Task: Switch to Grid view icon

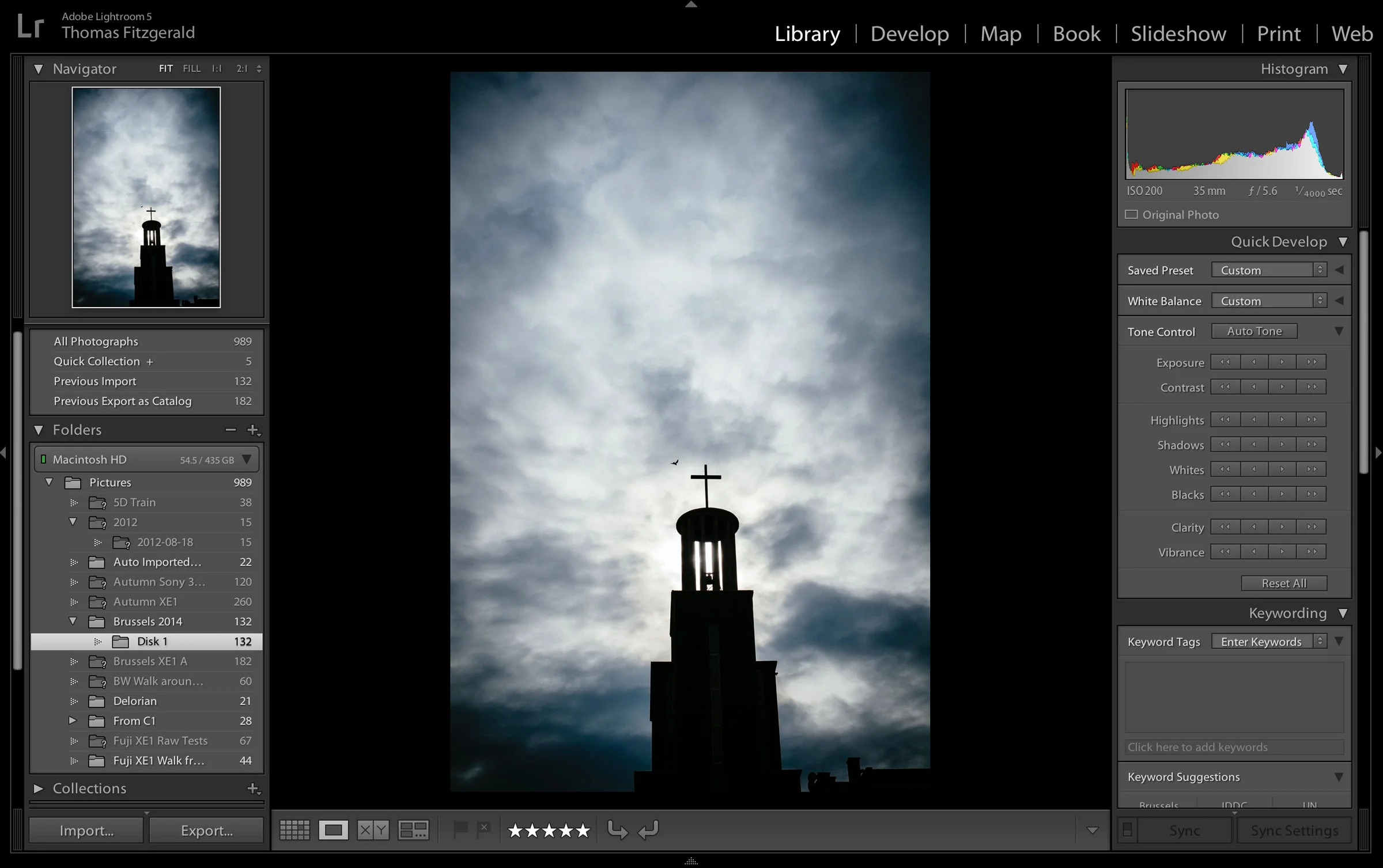Action: click(x=294, y=830)
